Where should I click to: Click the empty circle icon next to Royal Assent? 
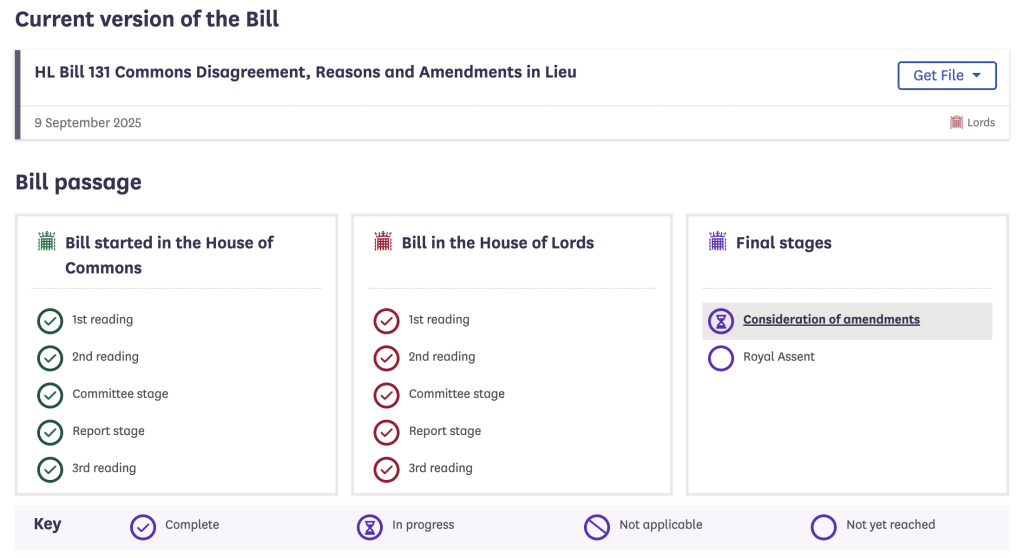(x=721, y=358)
